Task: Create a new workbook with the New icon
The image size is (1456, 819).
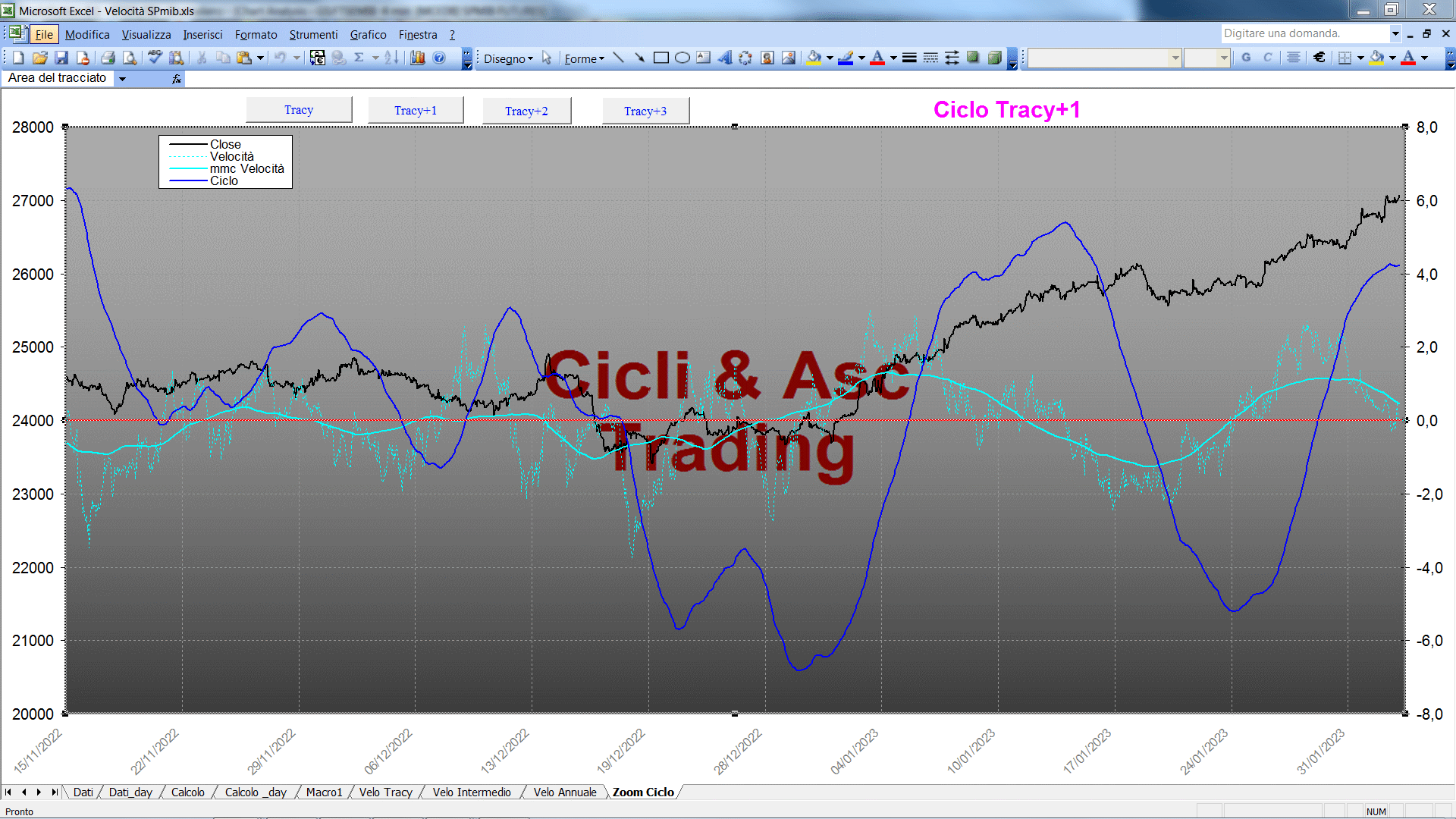Action: coord(18,58)
